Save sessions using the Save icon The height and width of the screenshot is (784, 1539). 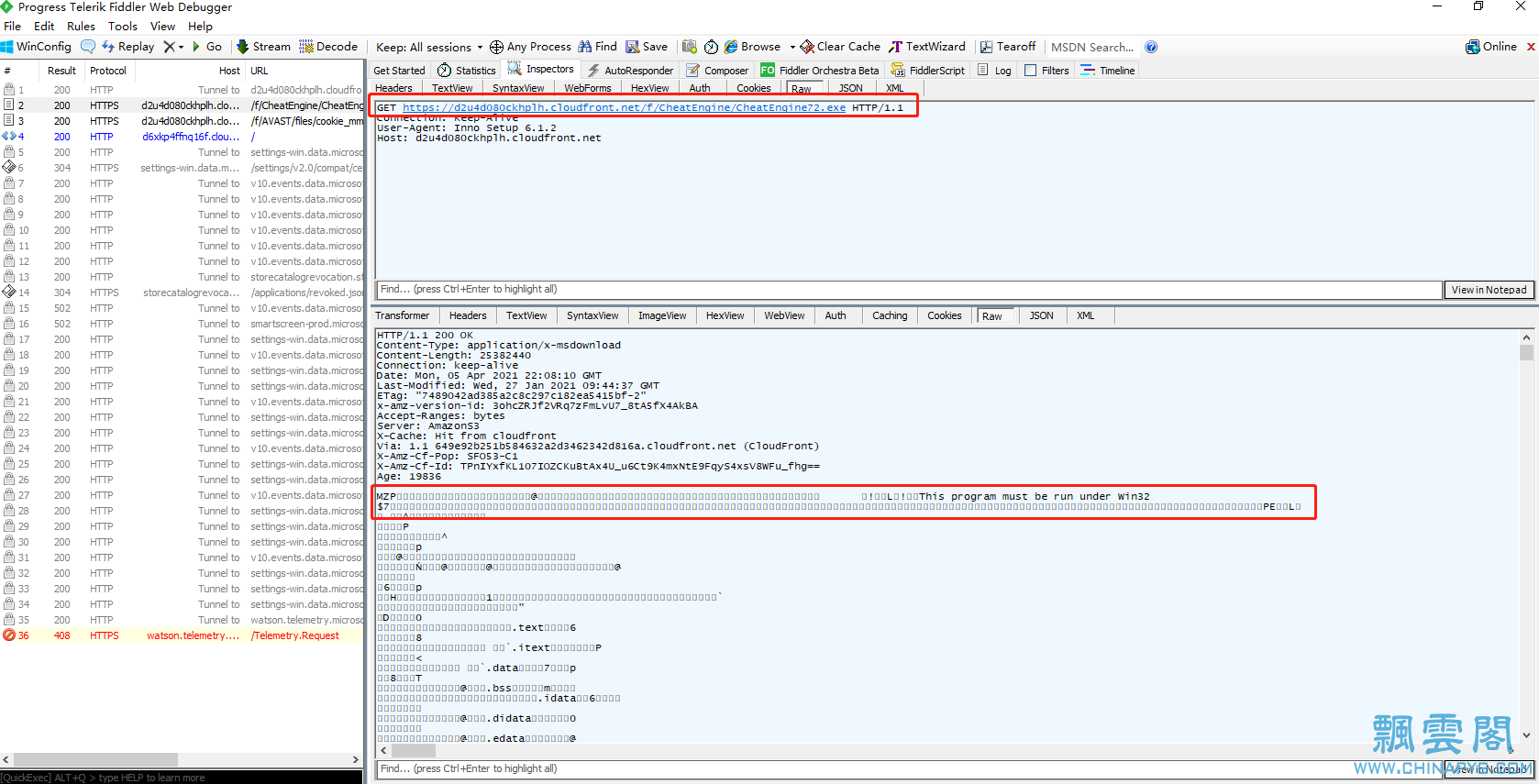coord(647,47)
